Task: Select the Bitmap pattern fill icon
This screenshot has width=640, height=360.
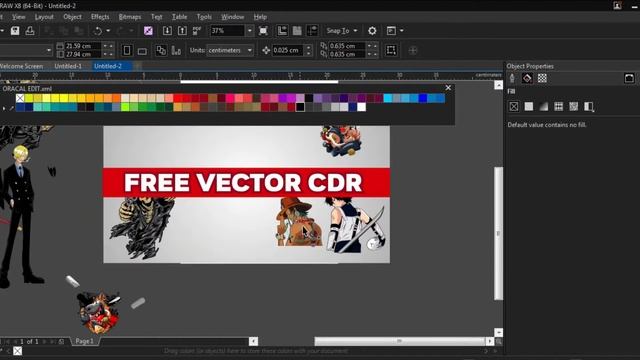Action: 573,107
